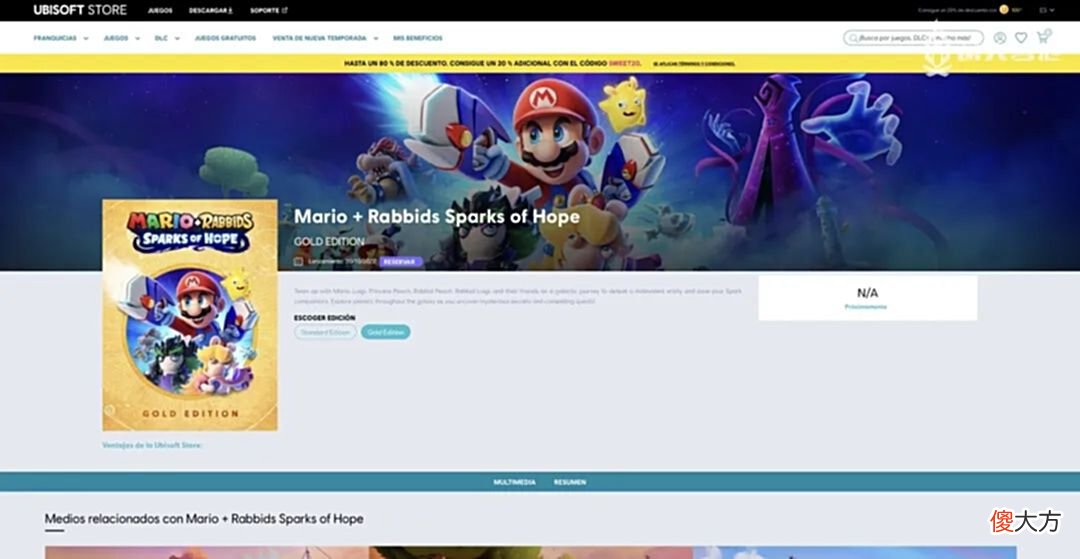Open Descargar in the top bar

[210, 10]
